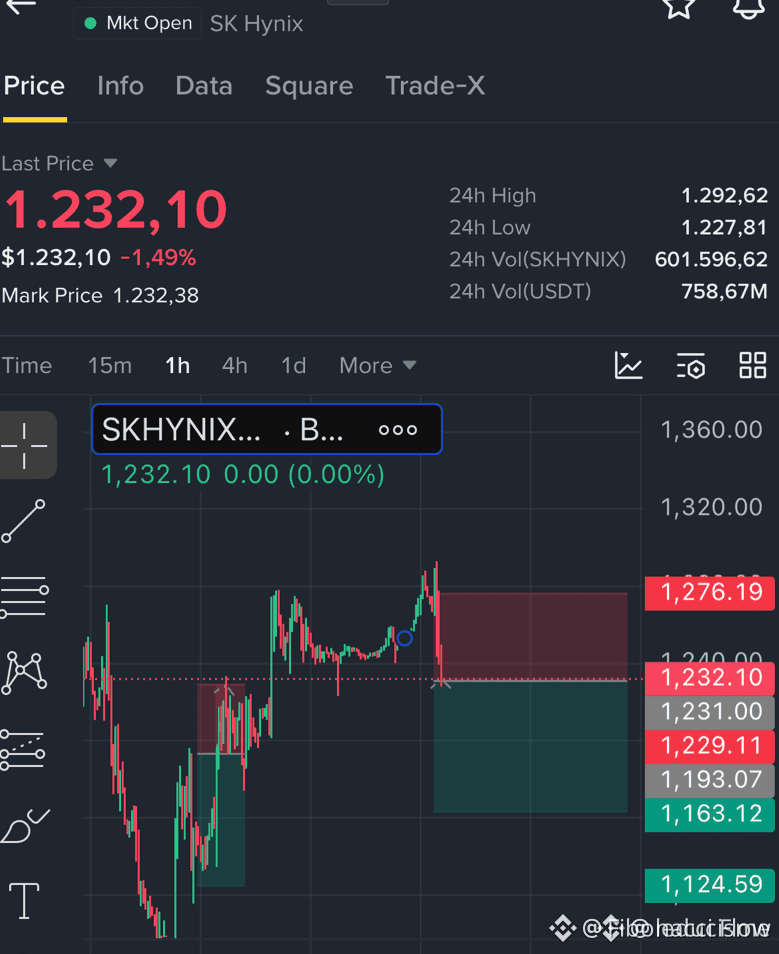779x954 pixels.
Task: Open chart settings icon
Action: coord(691,366)
